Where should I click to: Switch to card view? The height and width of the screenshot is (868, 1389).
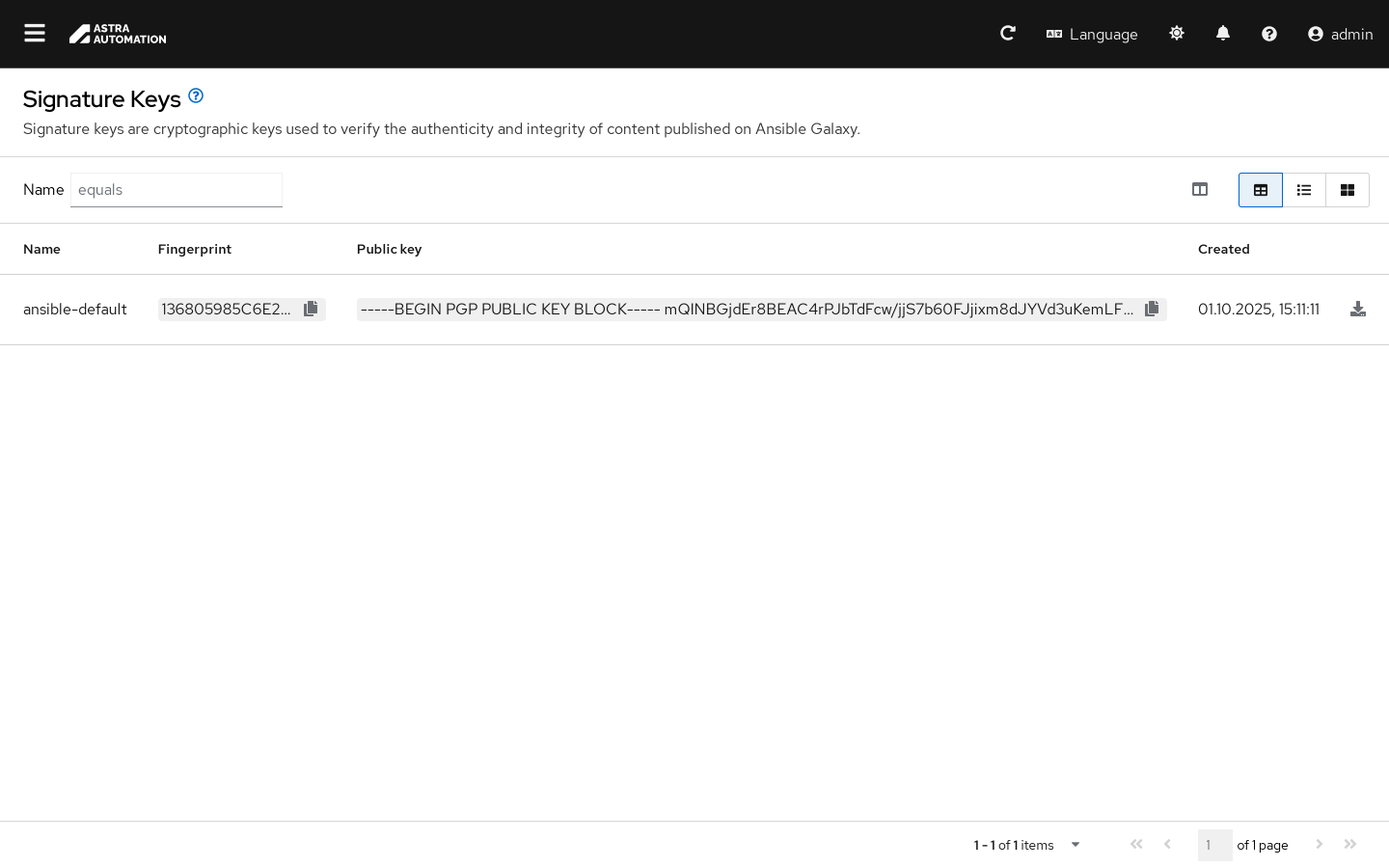point(1348,190)
